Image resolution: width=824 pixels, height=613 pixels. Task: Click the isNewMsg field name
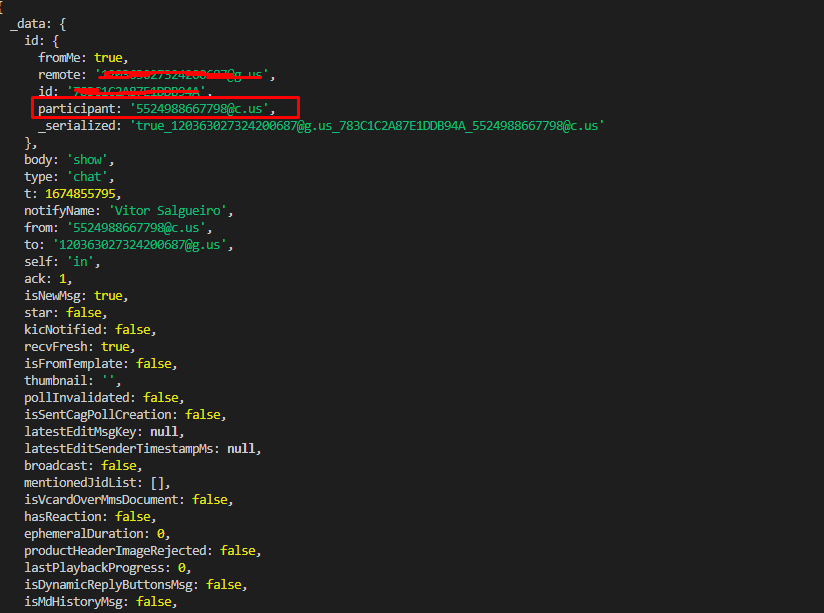click(x=56, y=295)
